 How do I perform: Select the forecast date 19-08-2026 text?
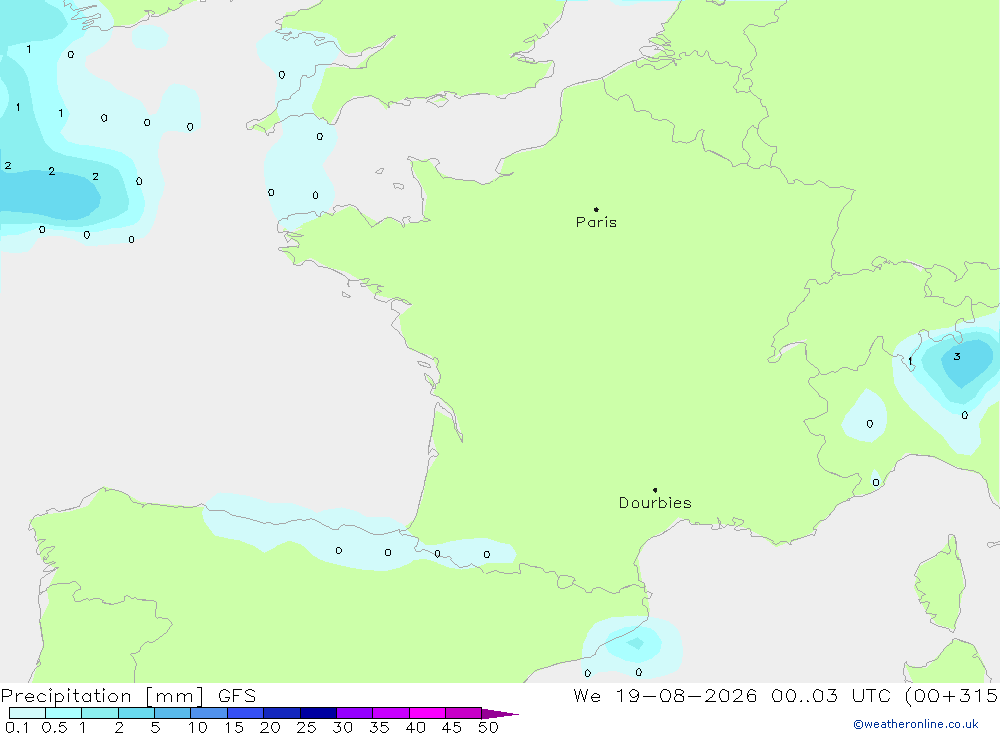(x=686, y=696)
